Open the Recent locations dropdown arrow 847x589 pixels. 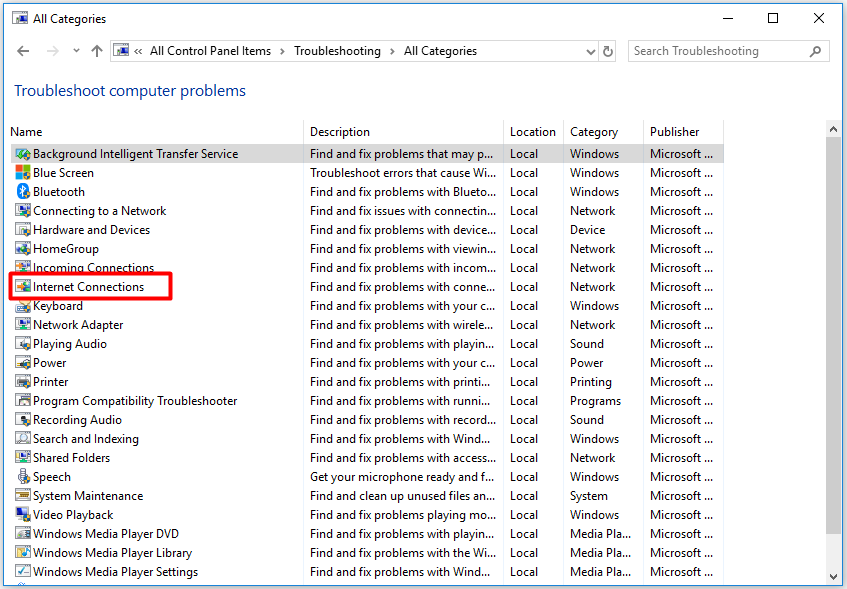click(76, 51)
